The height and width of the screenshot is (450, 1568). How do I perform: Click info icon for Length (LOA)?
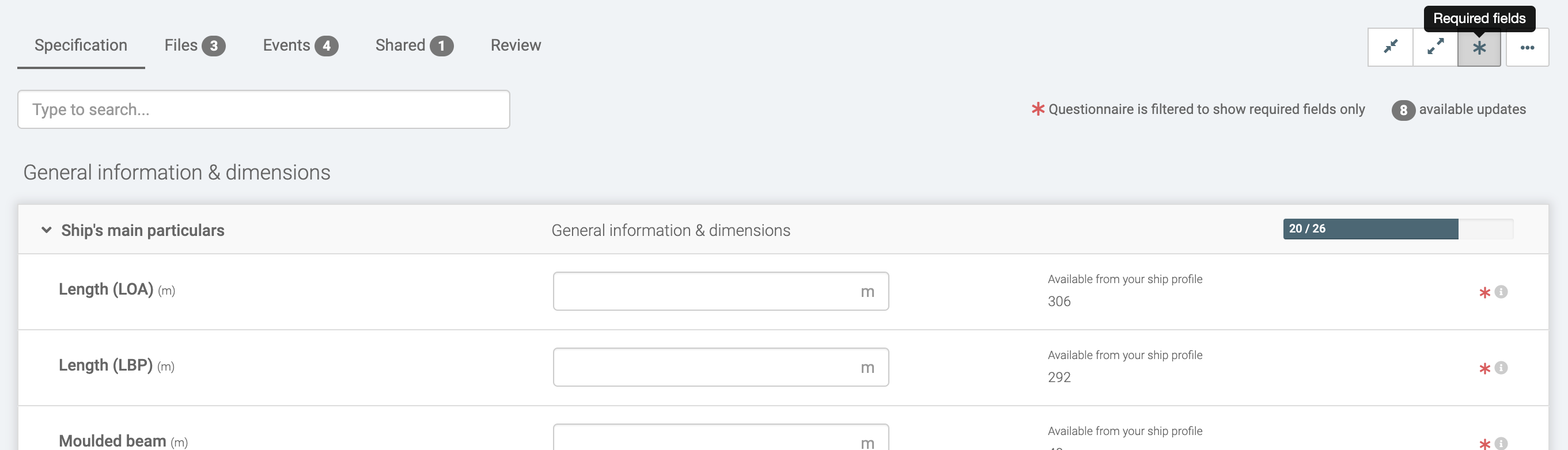(x=1501, y=292)
